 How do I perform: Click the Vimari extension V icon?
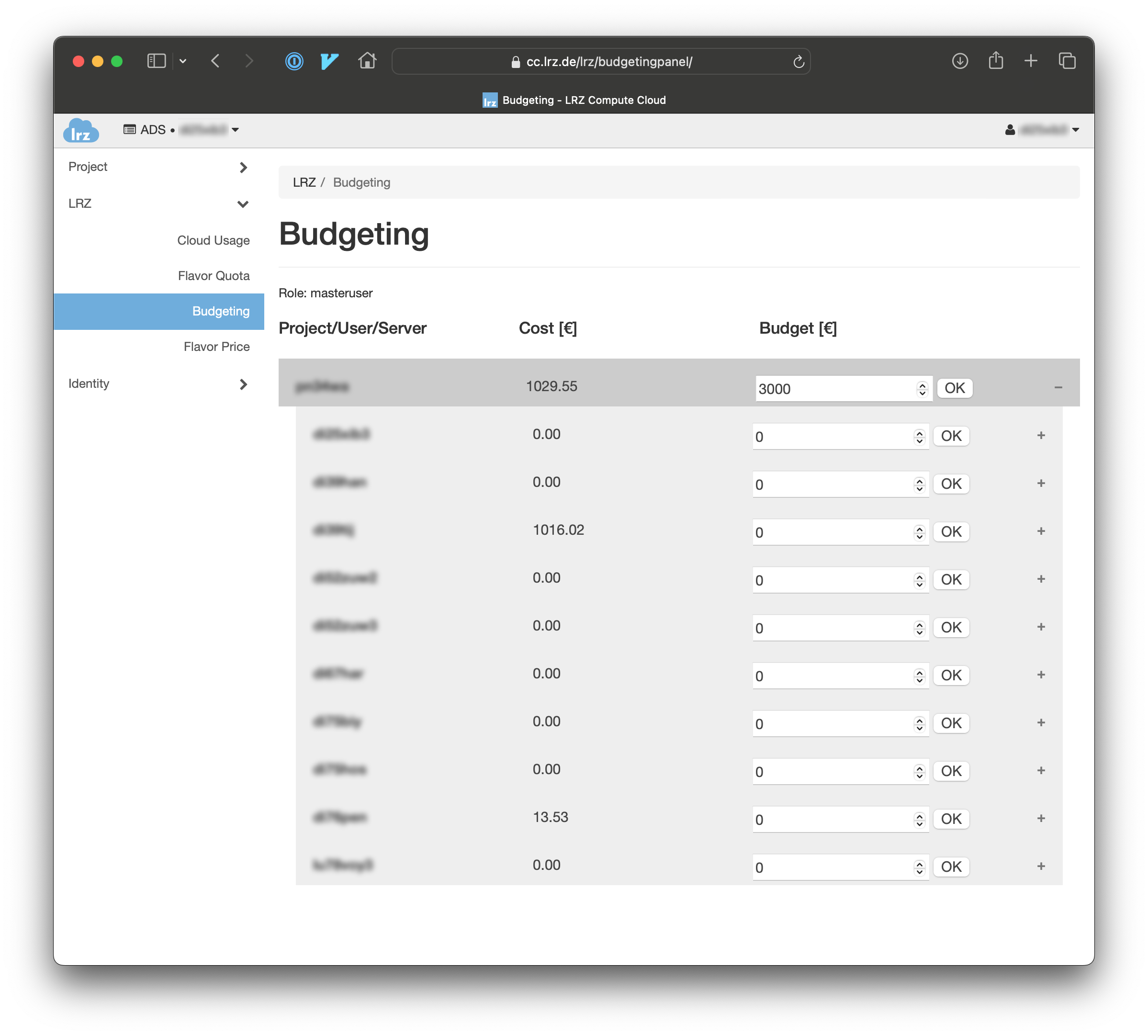pyautogui.click(x=329, y=61)
